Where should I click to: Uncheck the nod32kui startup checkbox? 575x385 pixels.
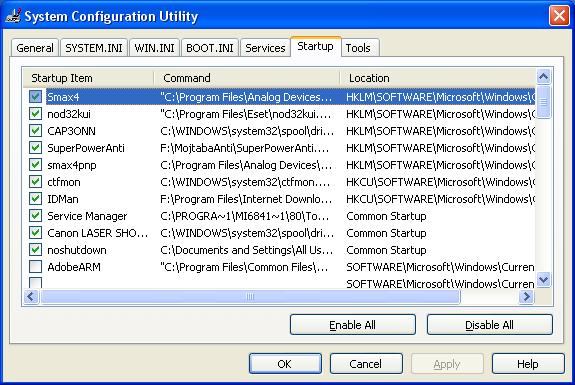point(36,114)
